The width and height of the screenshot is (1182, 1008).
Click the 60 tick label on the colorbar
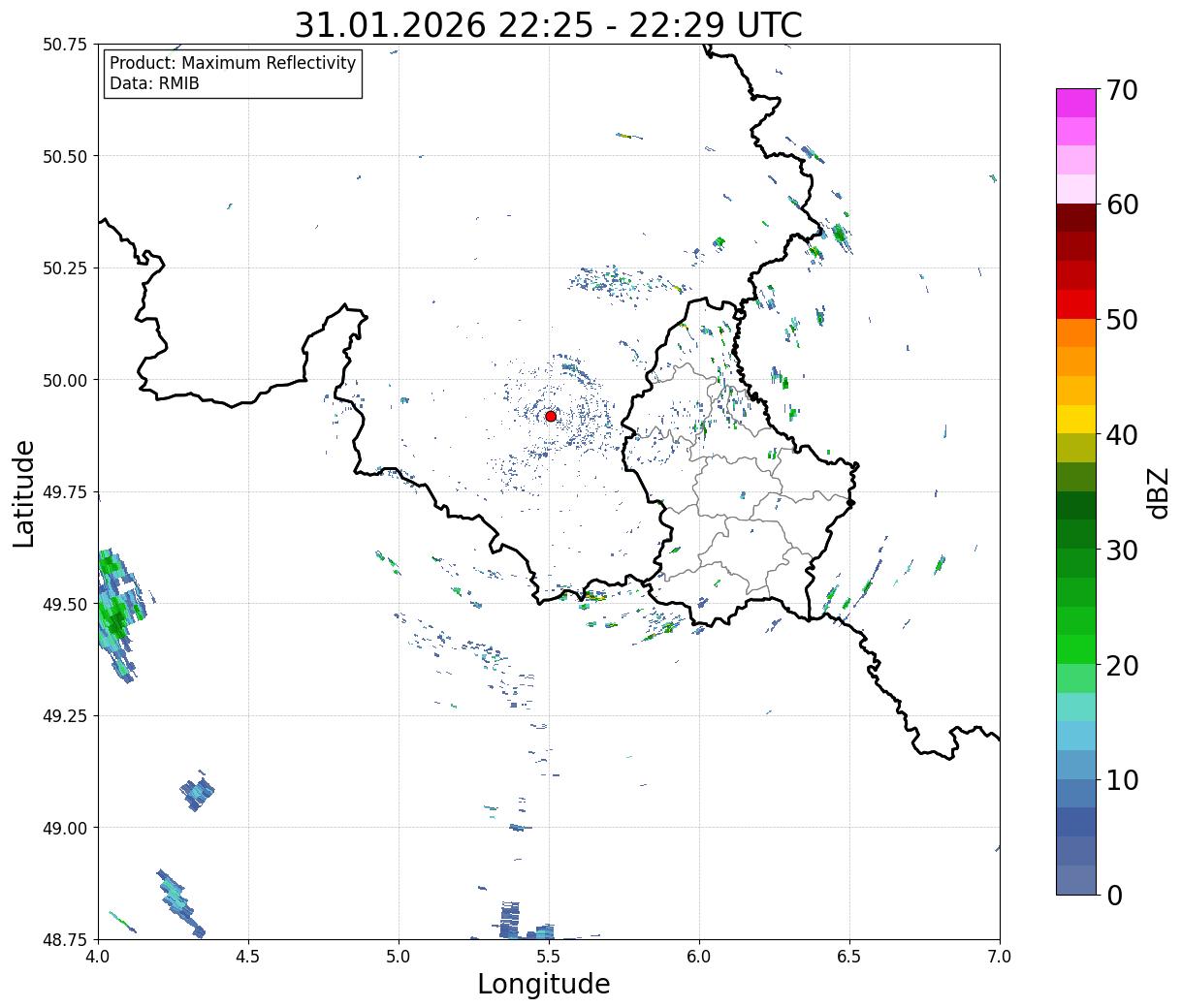point(1121,205)
